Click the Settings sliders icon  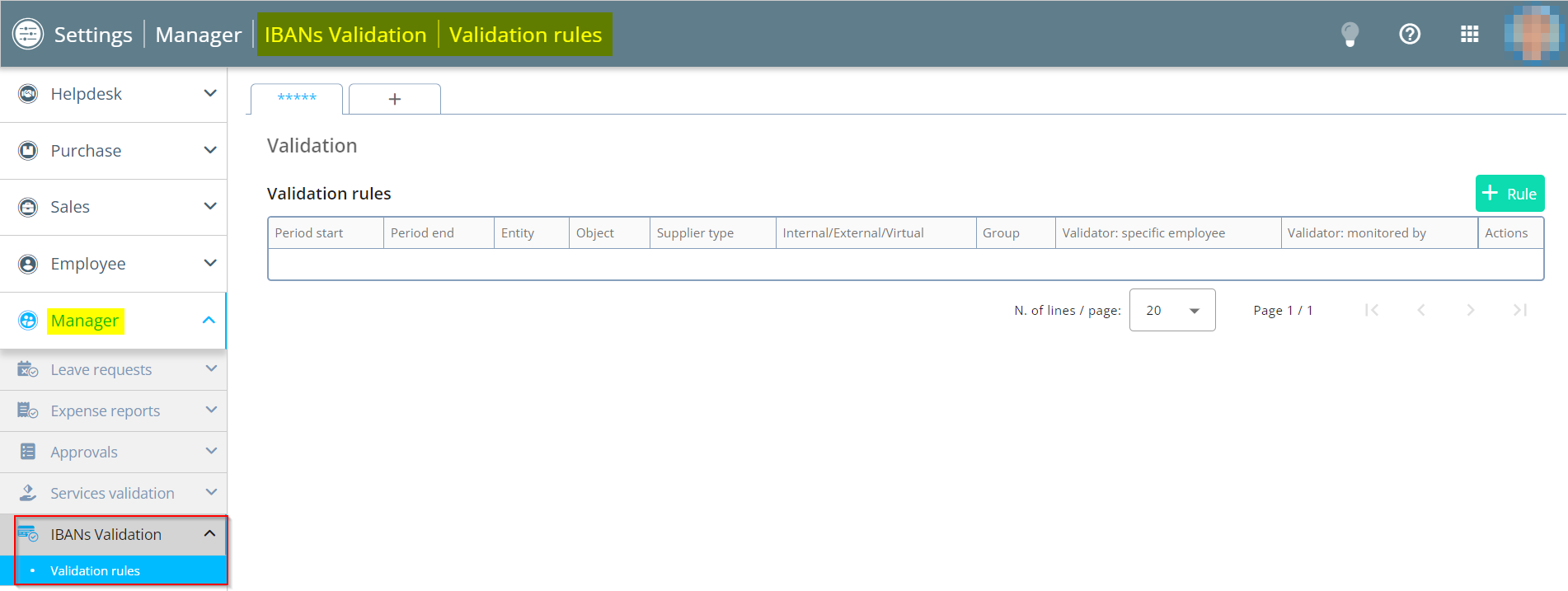[28, 35]
